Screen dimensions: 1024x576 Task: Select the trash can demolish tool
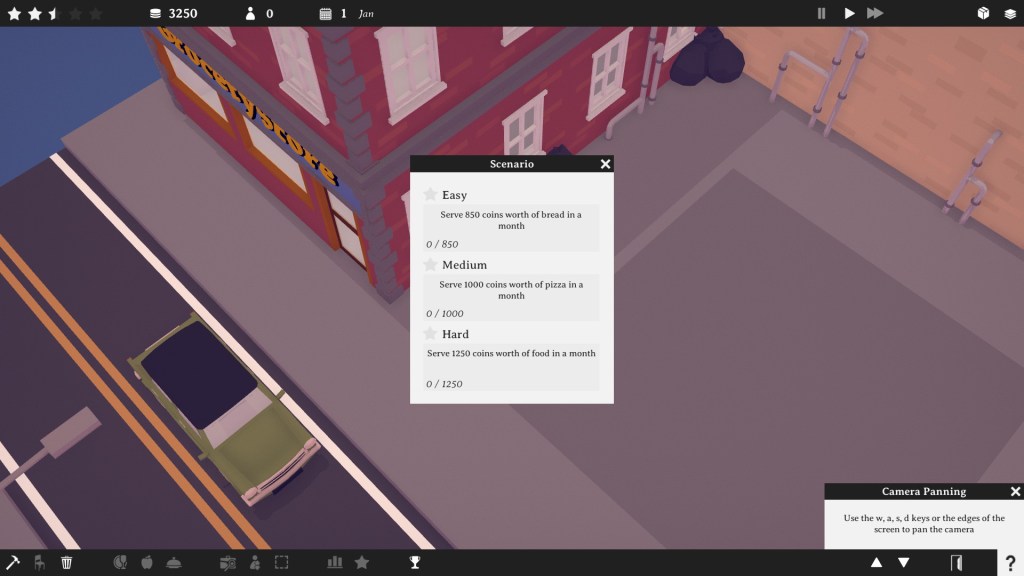coord(67,562)
